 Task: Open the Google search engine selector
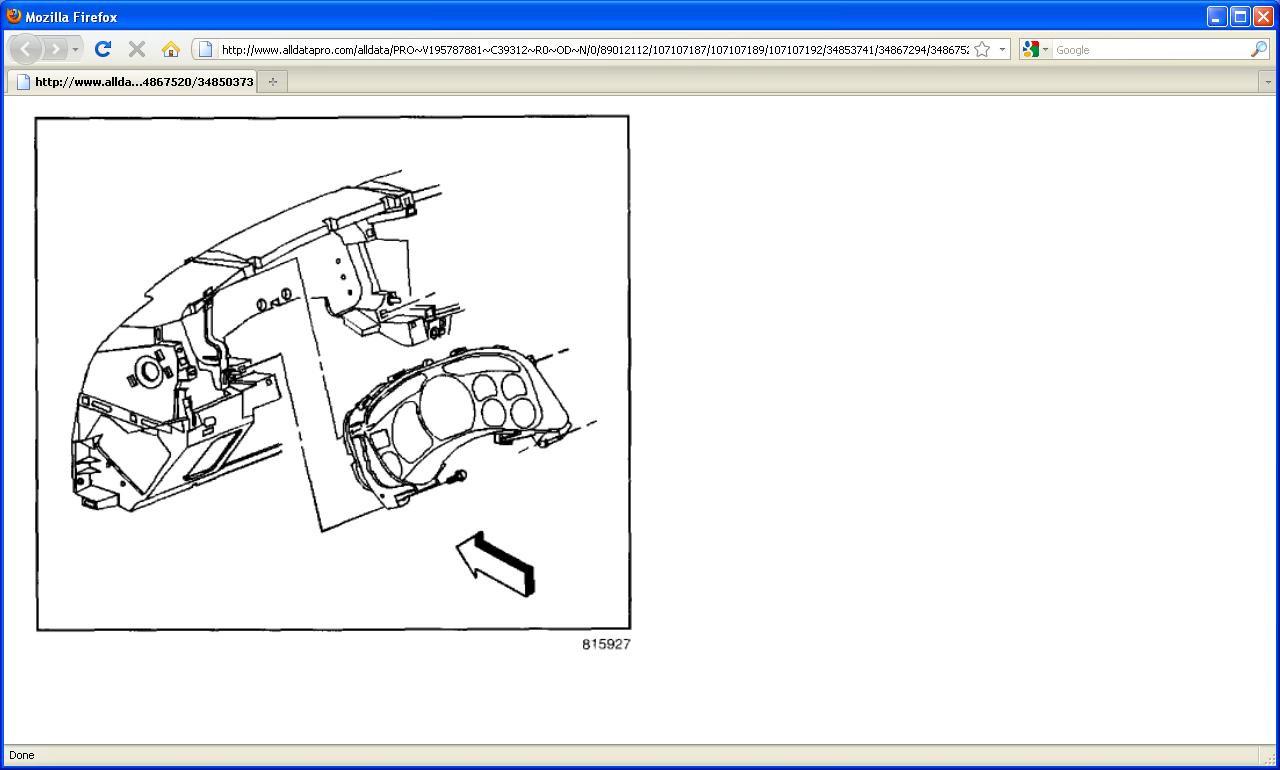click(x=1035, y=49)
